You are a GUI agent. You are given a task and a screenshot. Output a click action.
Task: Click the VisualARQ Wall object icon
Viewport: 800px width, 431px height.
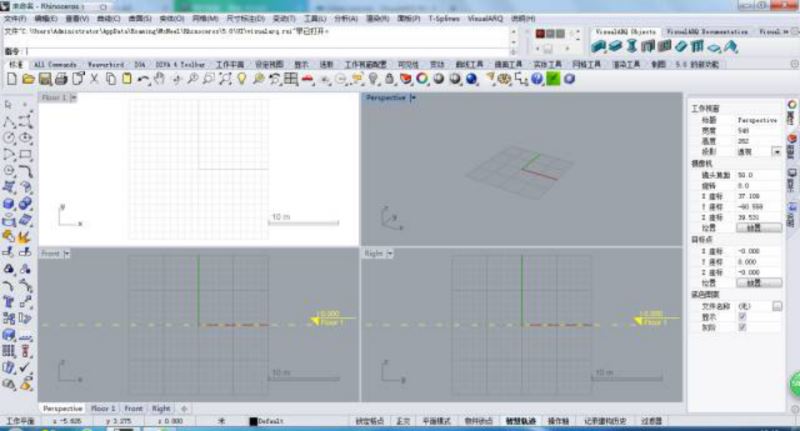click(599, 47)
